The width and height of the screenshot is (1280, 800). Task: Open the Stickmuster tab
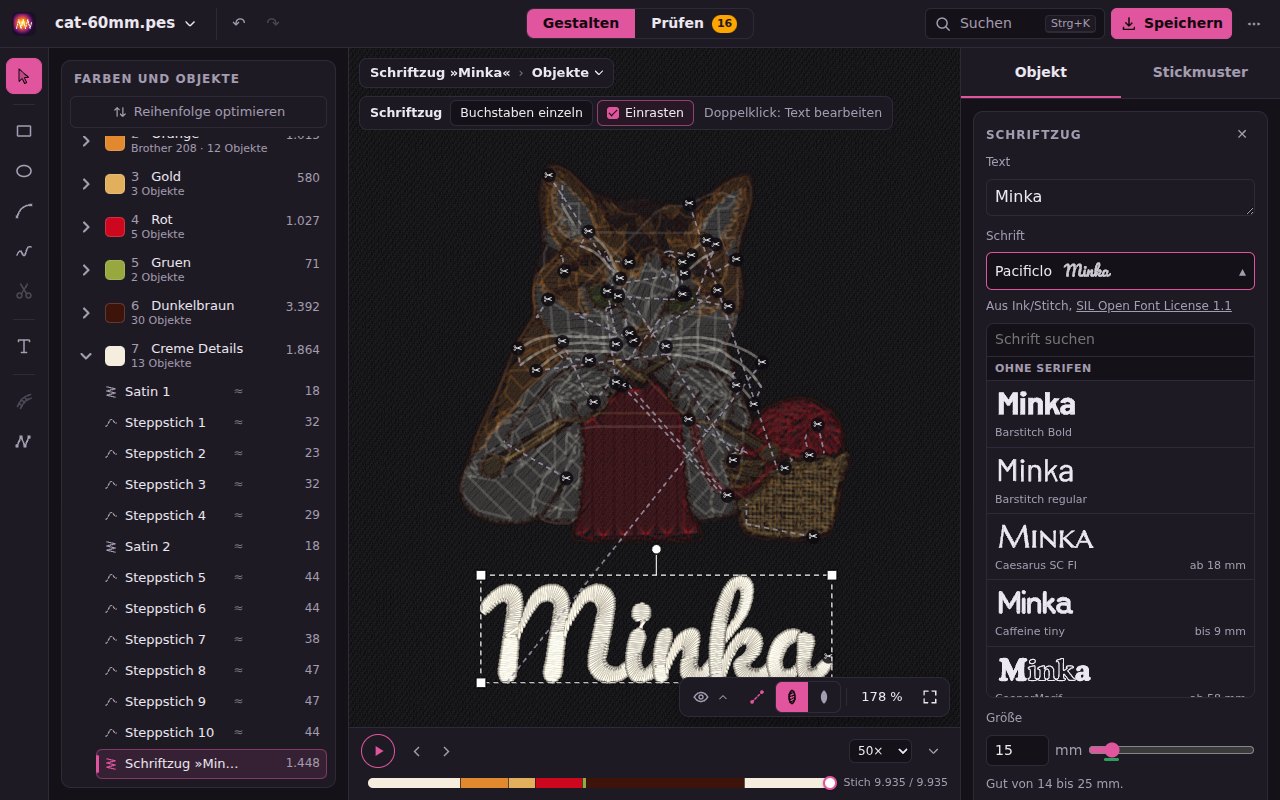tap(1200, 72)
